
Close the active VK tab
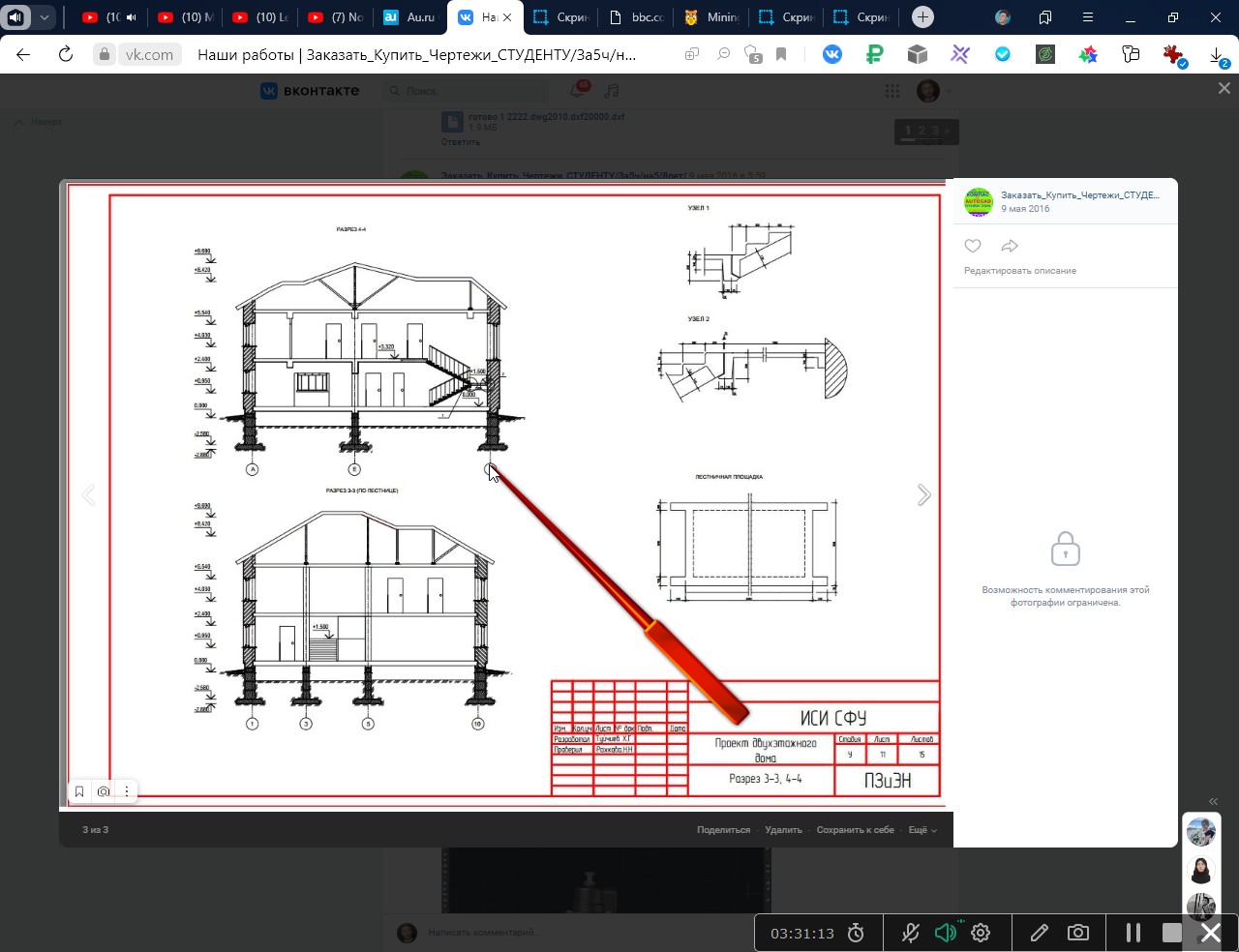[507, 17]
